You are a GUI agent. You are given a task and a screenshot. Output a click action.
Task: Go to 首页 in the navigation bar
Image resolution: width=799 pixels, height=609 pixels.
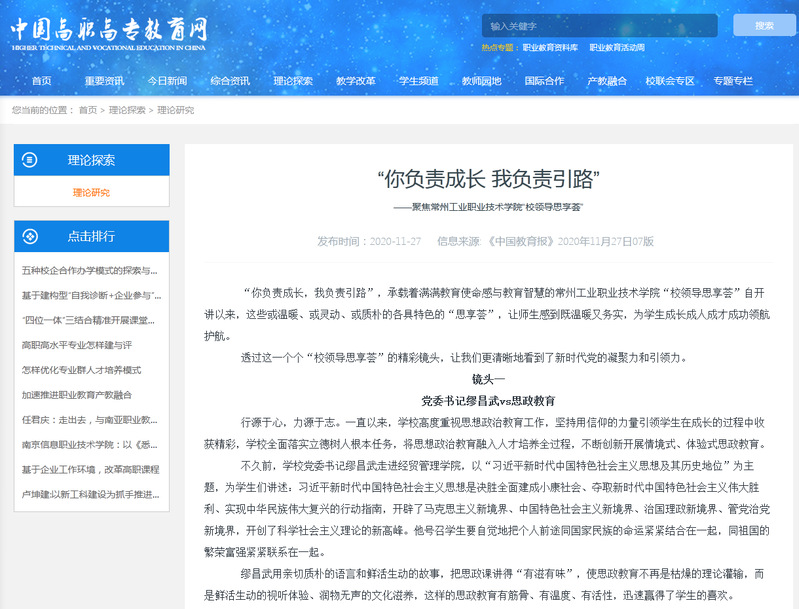click(41, 81)
